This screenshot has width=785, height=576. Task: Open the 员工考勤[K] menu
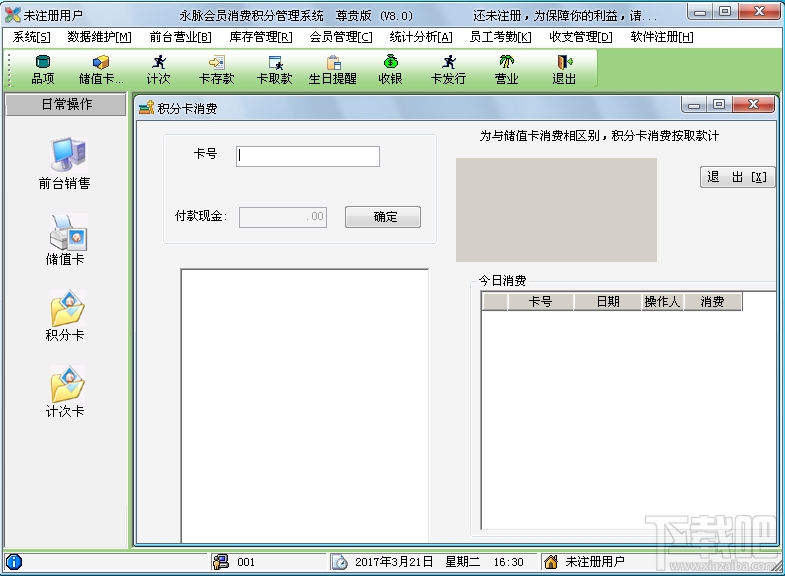[x=501, y=37]
